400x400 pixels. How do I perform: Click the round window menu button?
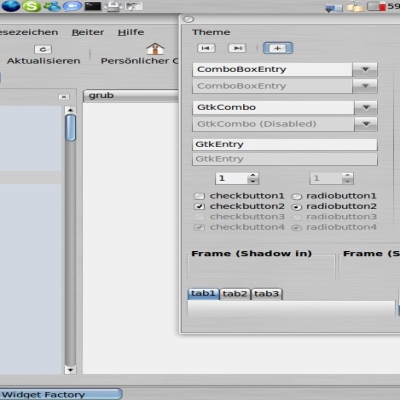coord(188,19)
